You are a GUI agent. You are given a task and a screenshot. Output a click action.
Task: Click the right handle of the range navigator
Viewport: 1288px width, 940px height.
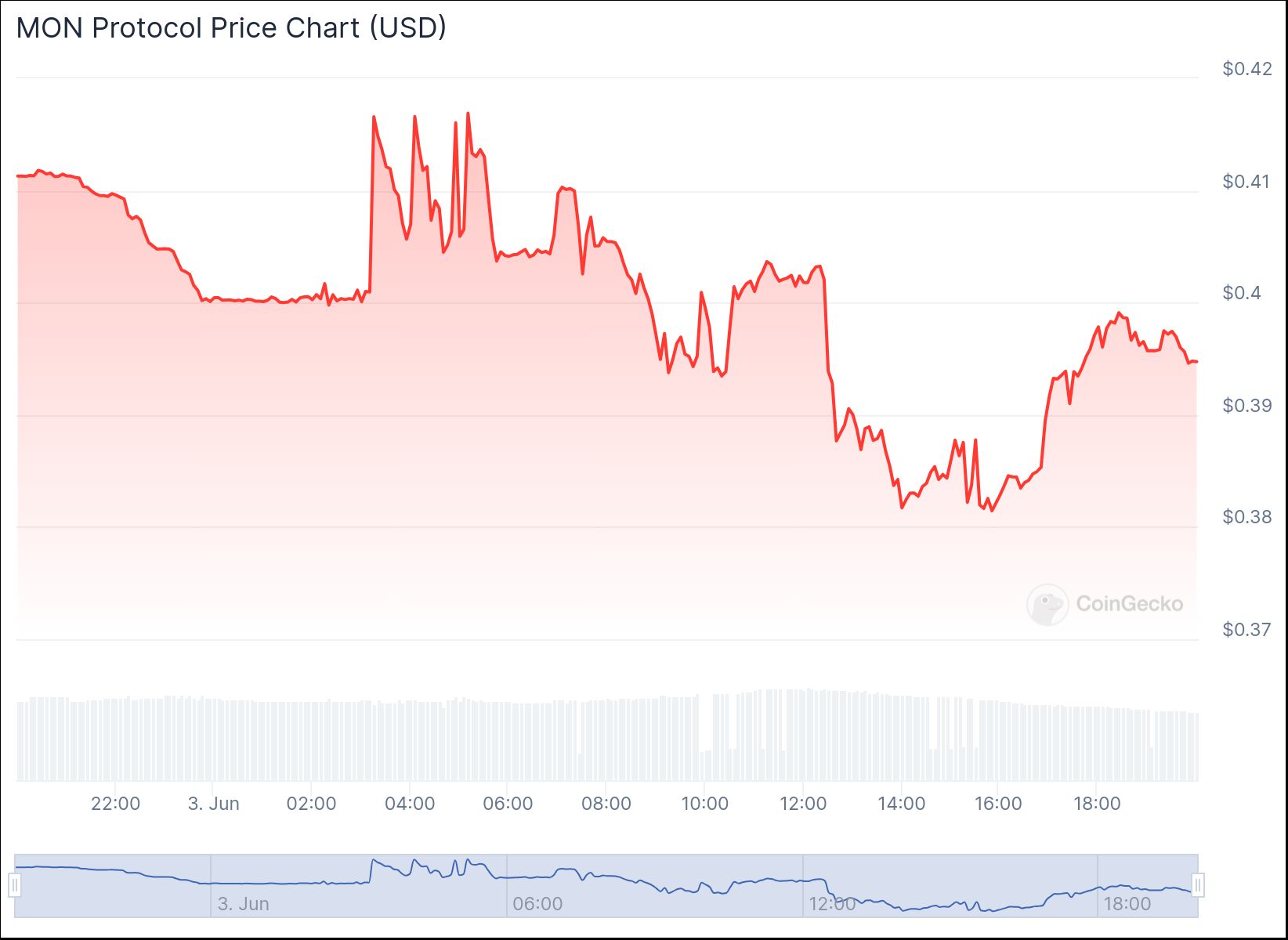click(x=1198, y=885)
